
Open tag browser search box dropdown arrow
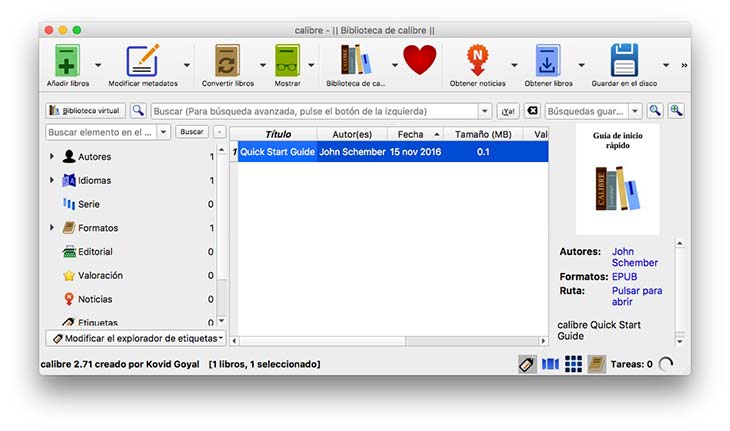point(163,132)
